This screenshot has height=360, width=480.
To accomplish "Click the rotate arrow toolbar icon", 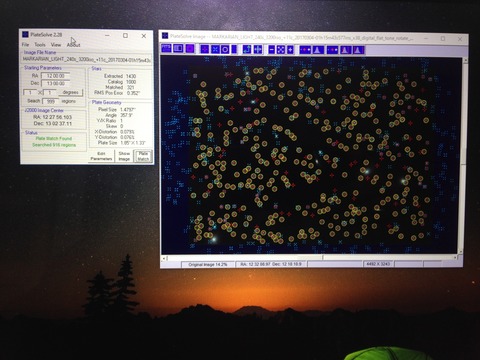I will click(x=247, y=49).
